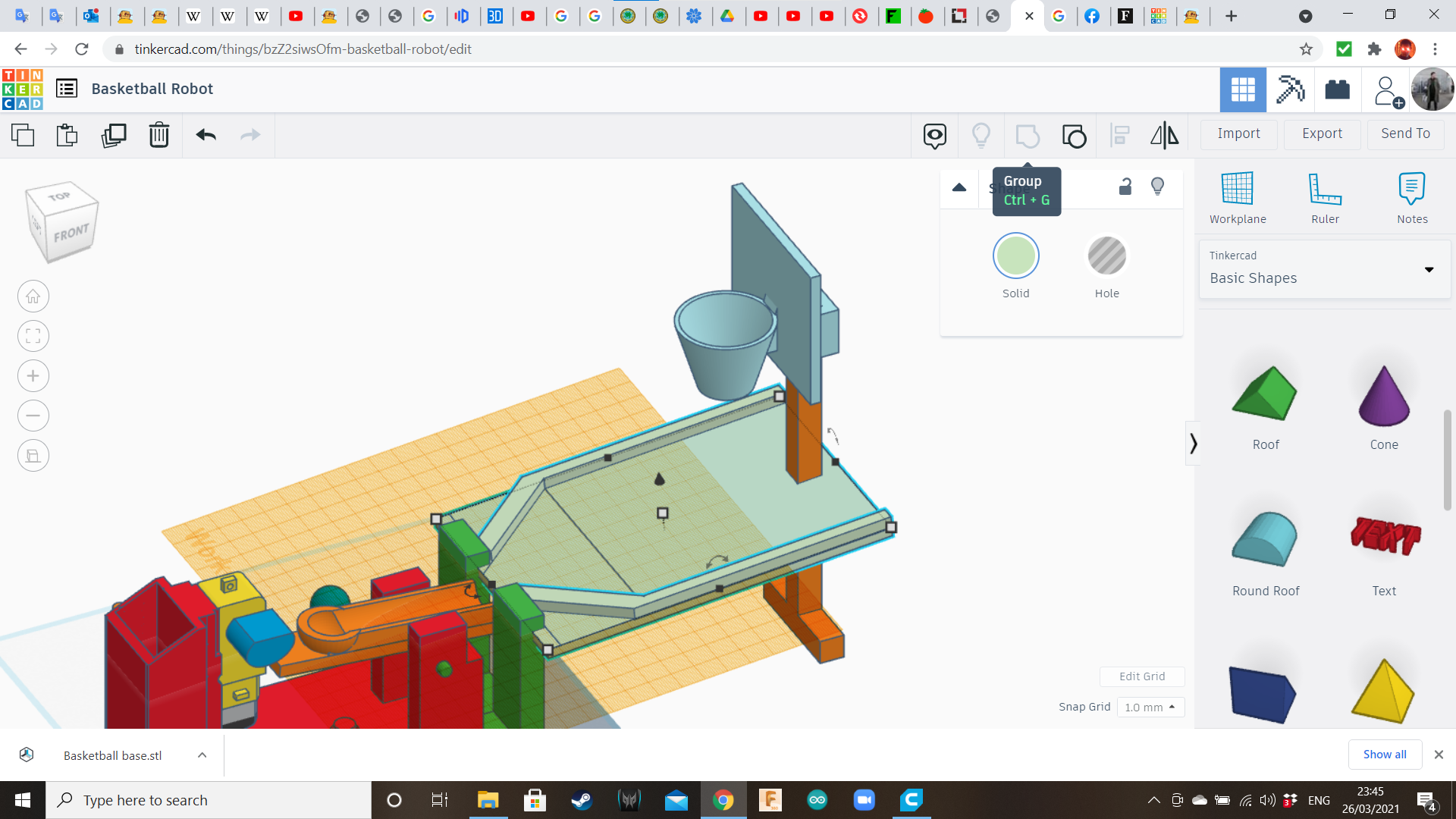Screen dimensions: 1456x819
Task: Open the Import menu
Action: [x=1239, y=132]
